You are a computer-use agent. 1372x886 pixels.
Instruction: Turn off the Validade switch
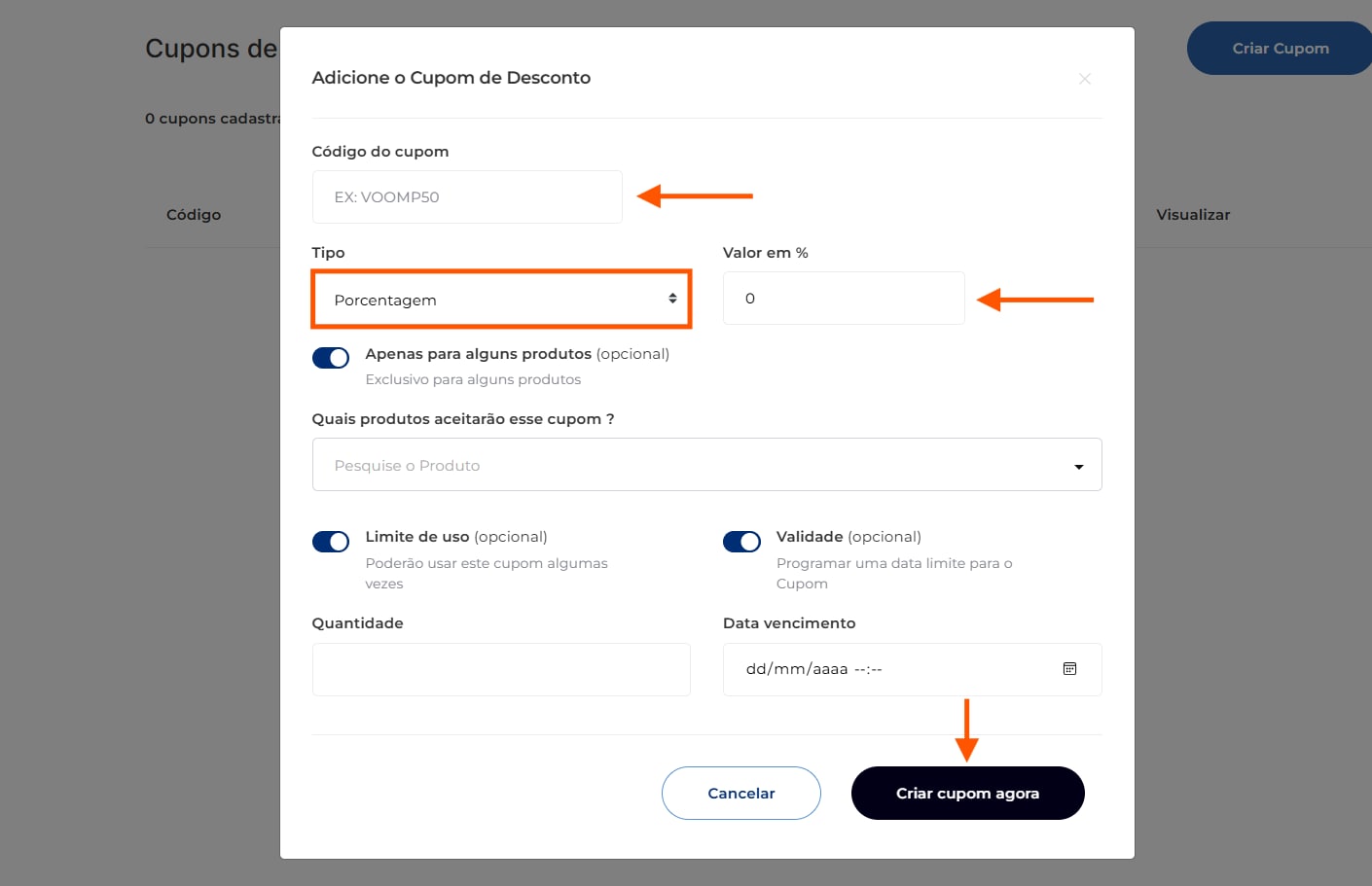741,542
